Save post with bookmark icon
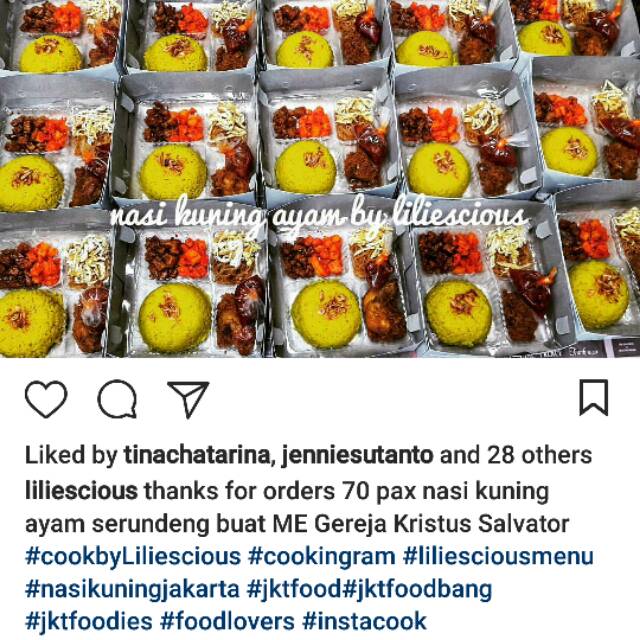The width and height of the screenshot is (640, 640). (x=594, y=398)
